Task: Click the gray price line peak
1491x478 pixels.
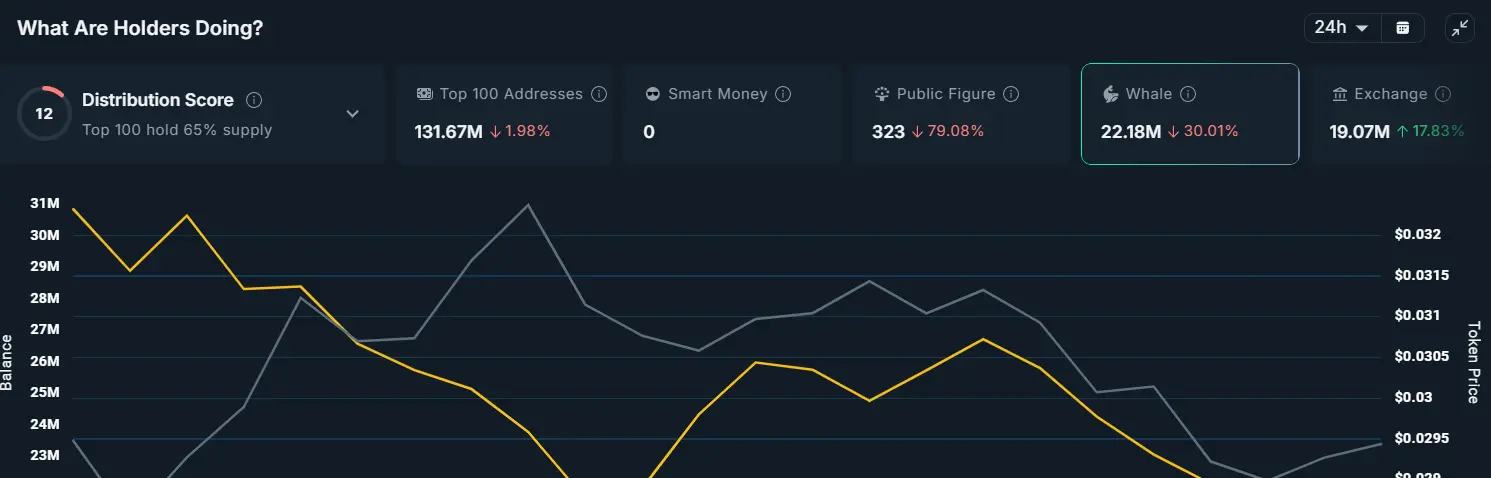Action: click(x=528, y=204)
